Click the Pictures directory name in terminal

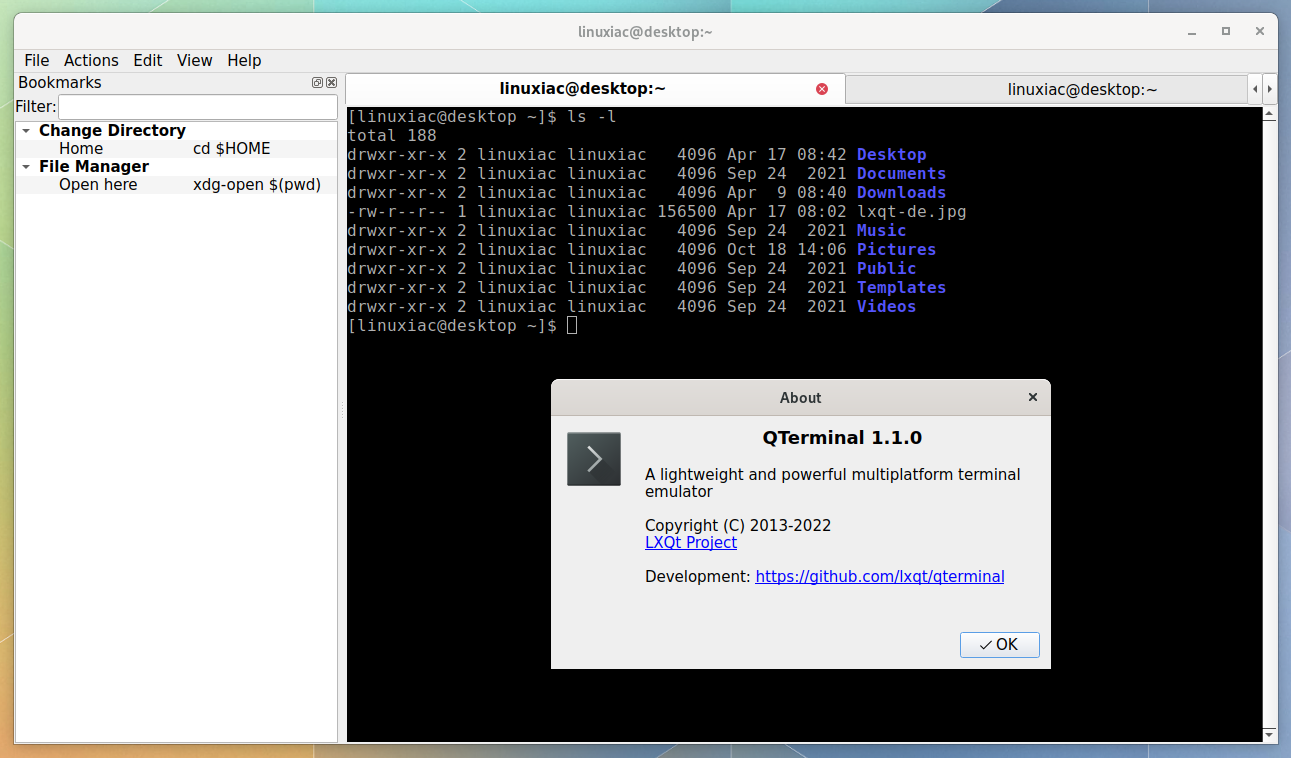tap(897, 249)
